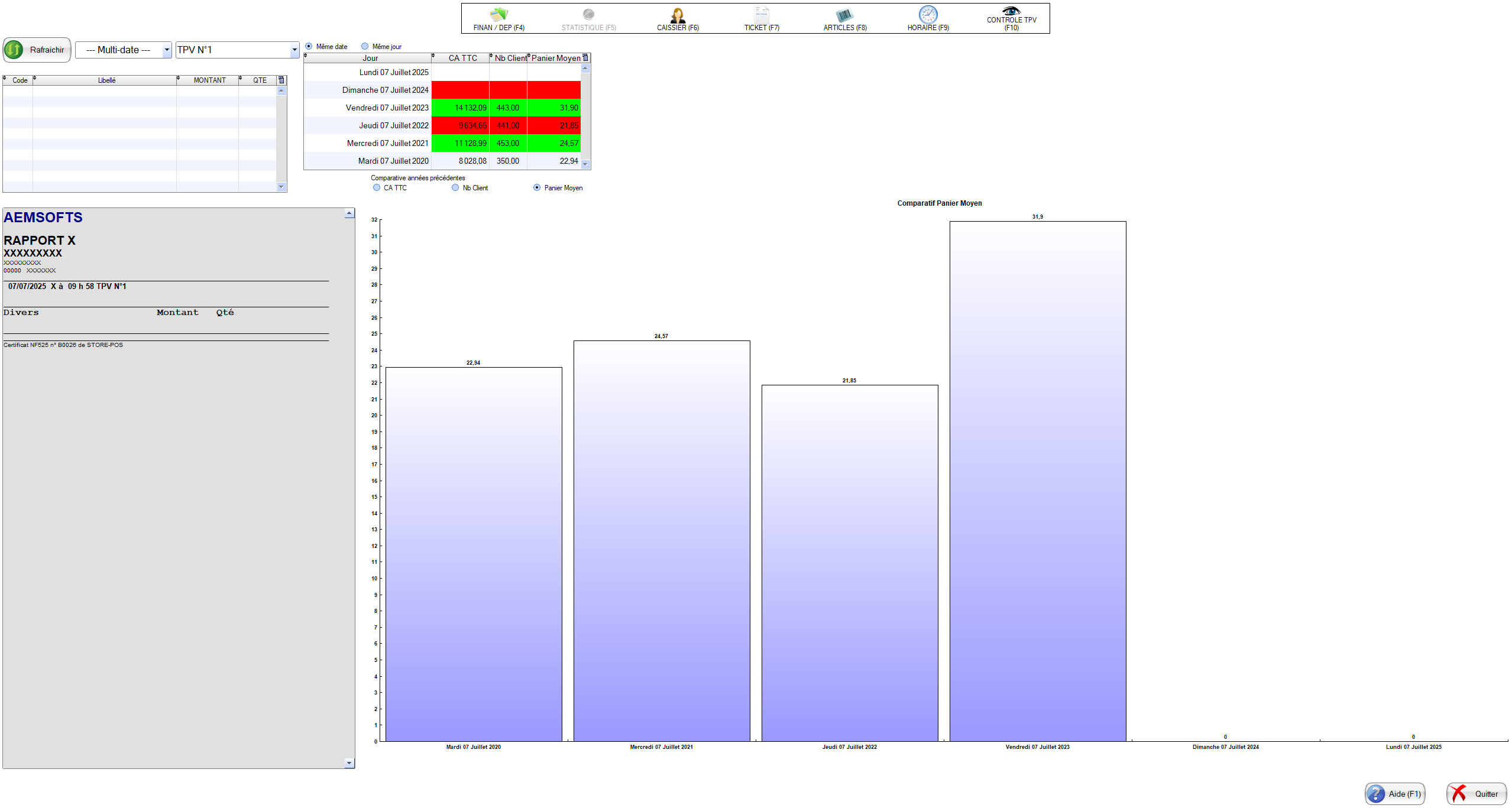Open the FINAN / DEP (F4) icon
The width and height of the screenshot is (1512, 808).
point(498,14)
